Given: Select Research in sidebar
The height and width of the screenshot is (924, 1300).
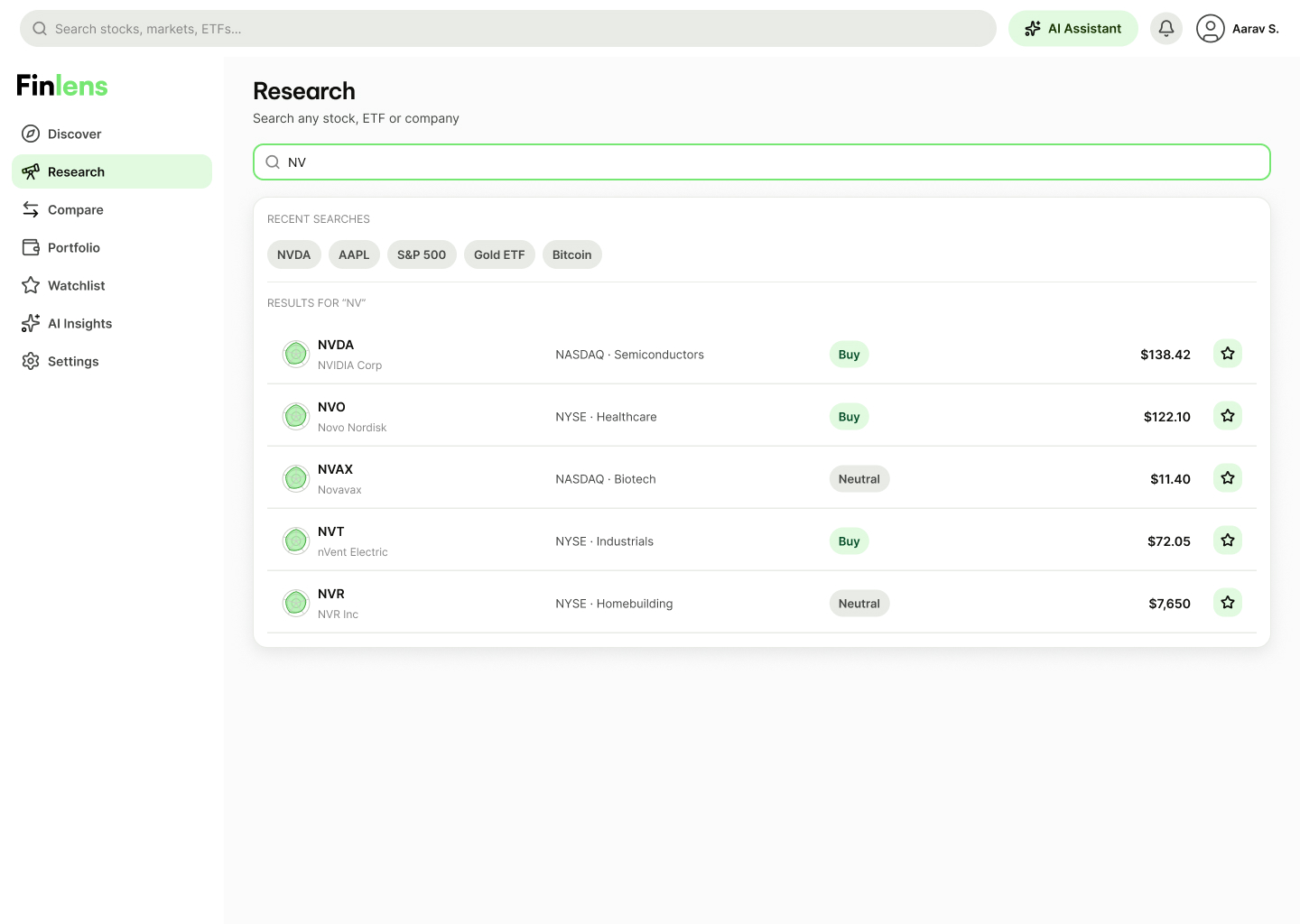Looking at the screenshot, I should click(x=112, y=171).
